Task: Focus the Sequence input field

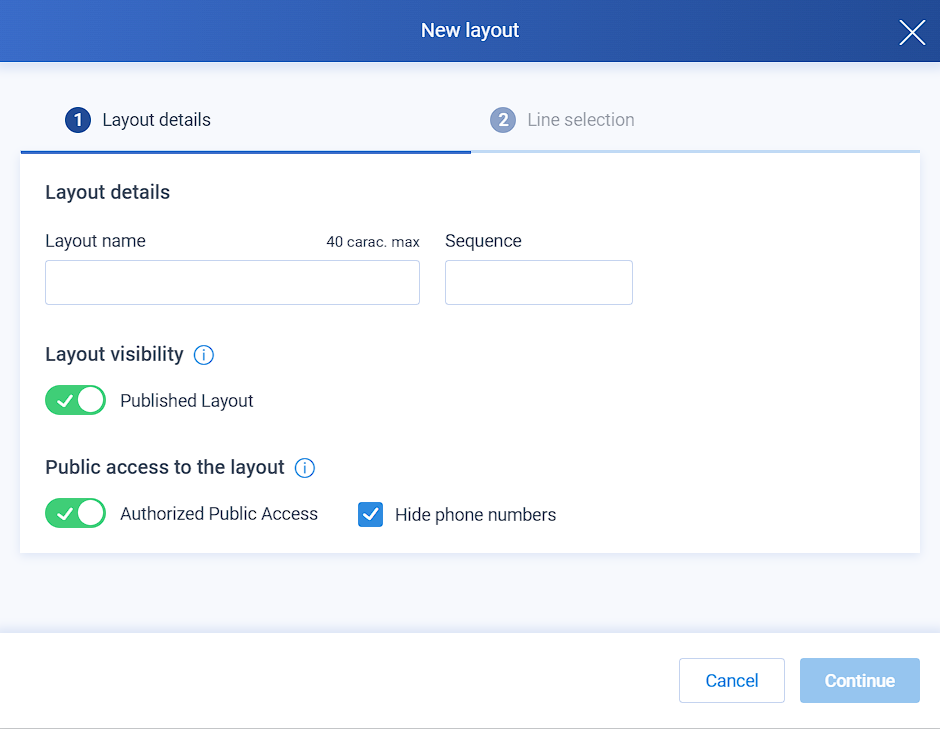Action: pyautogui.click(x=539, y=282)
